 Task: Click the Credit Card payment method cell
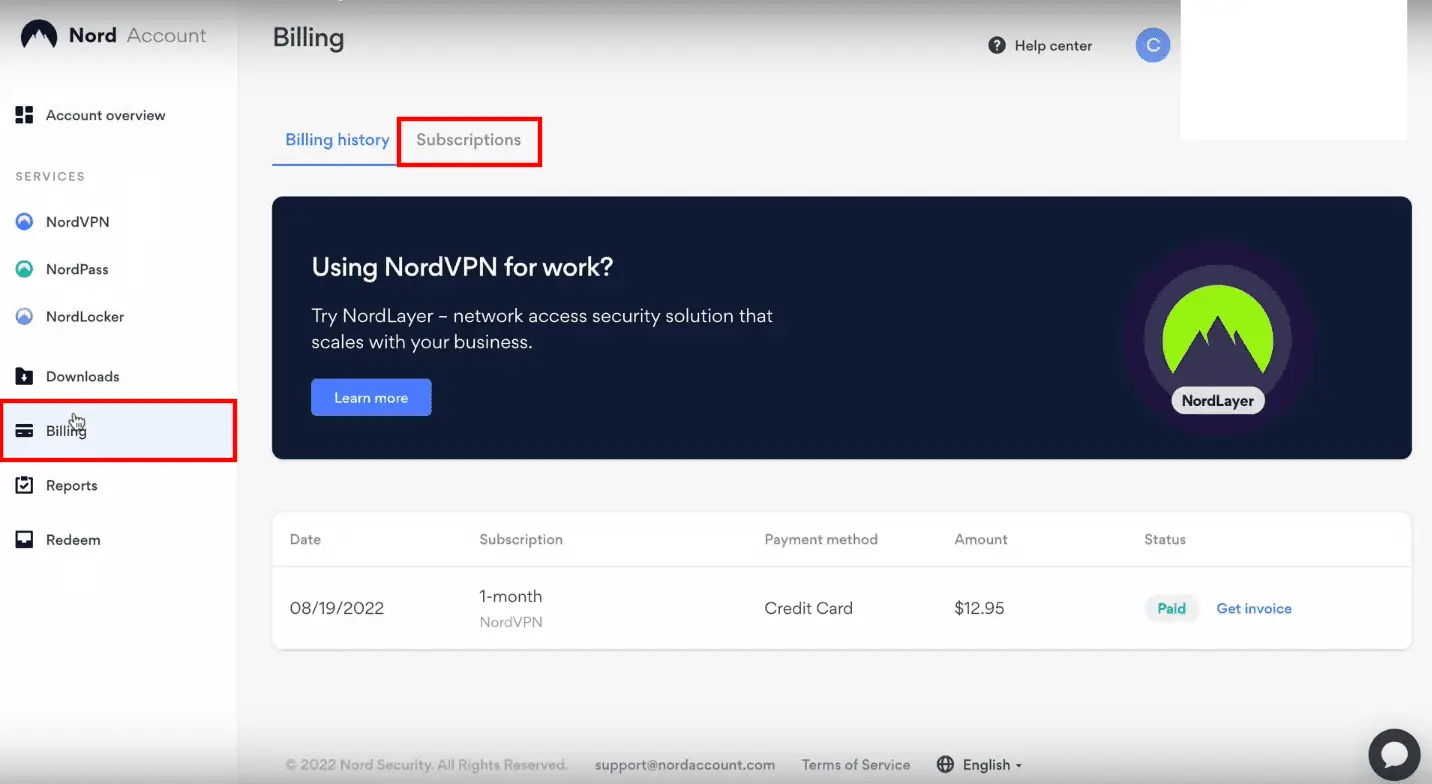[809, 608]
